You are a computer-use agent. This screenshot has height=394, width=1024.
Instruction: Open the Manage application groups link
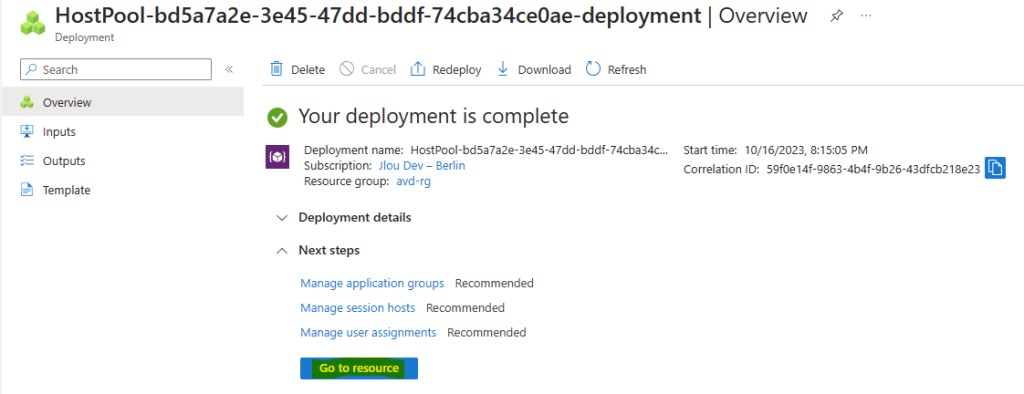(x=372, y=283)
